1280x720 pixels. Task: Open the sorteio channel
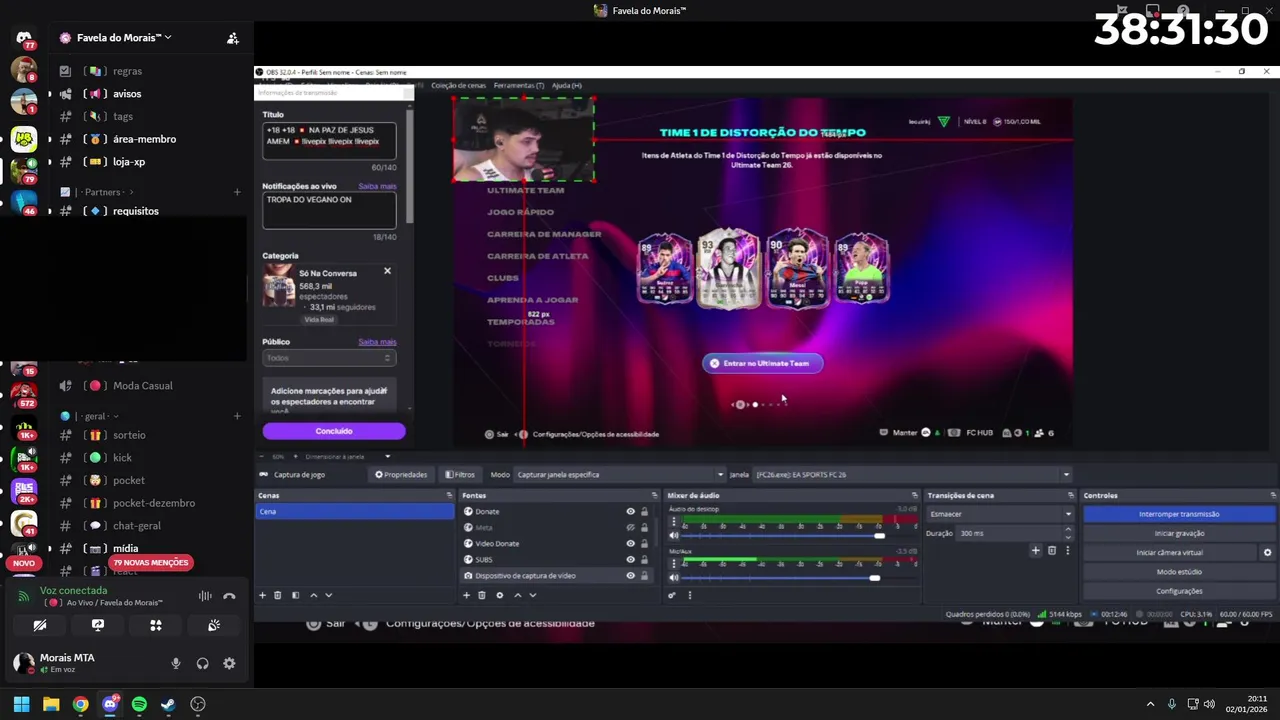coord(129,435)
